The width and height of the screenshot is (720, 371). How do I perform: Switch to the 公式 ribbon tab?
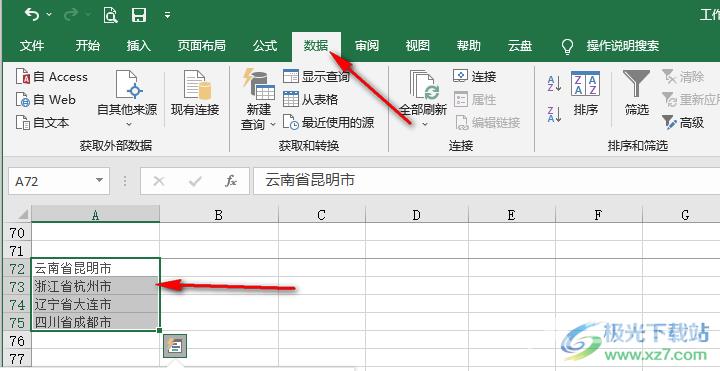tap(265, 45)
